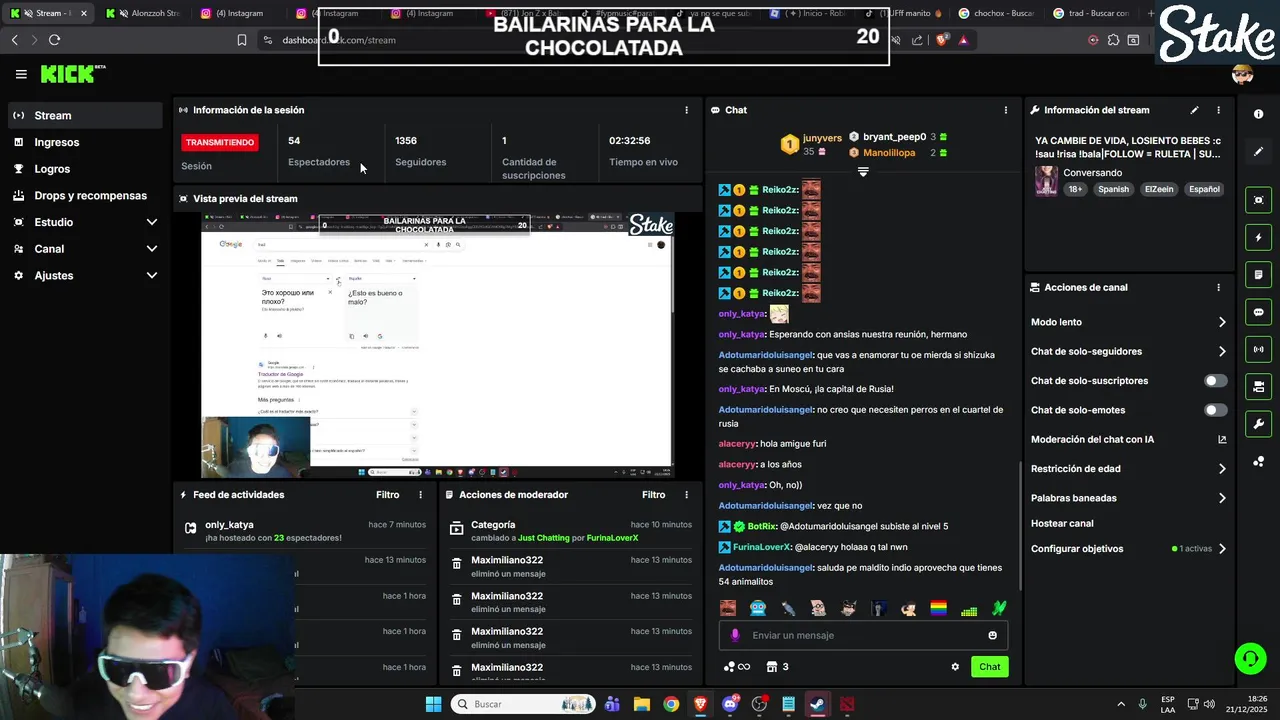Click Hostear canal

[x=1062, y=523]
